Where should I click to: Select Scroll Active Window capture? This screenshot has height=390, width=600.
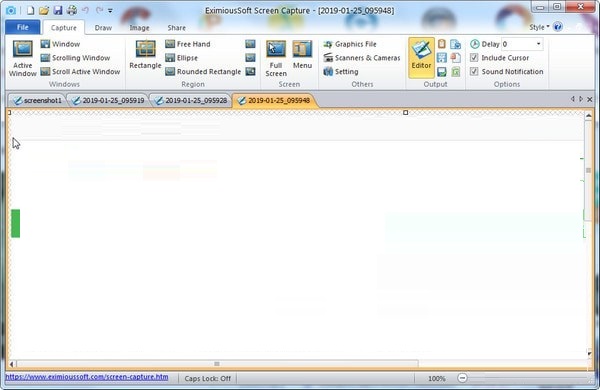pyautogui.click(x=80, y=72)
